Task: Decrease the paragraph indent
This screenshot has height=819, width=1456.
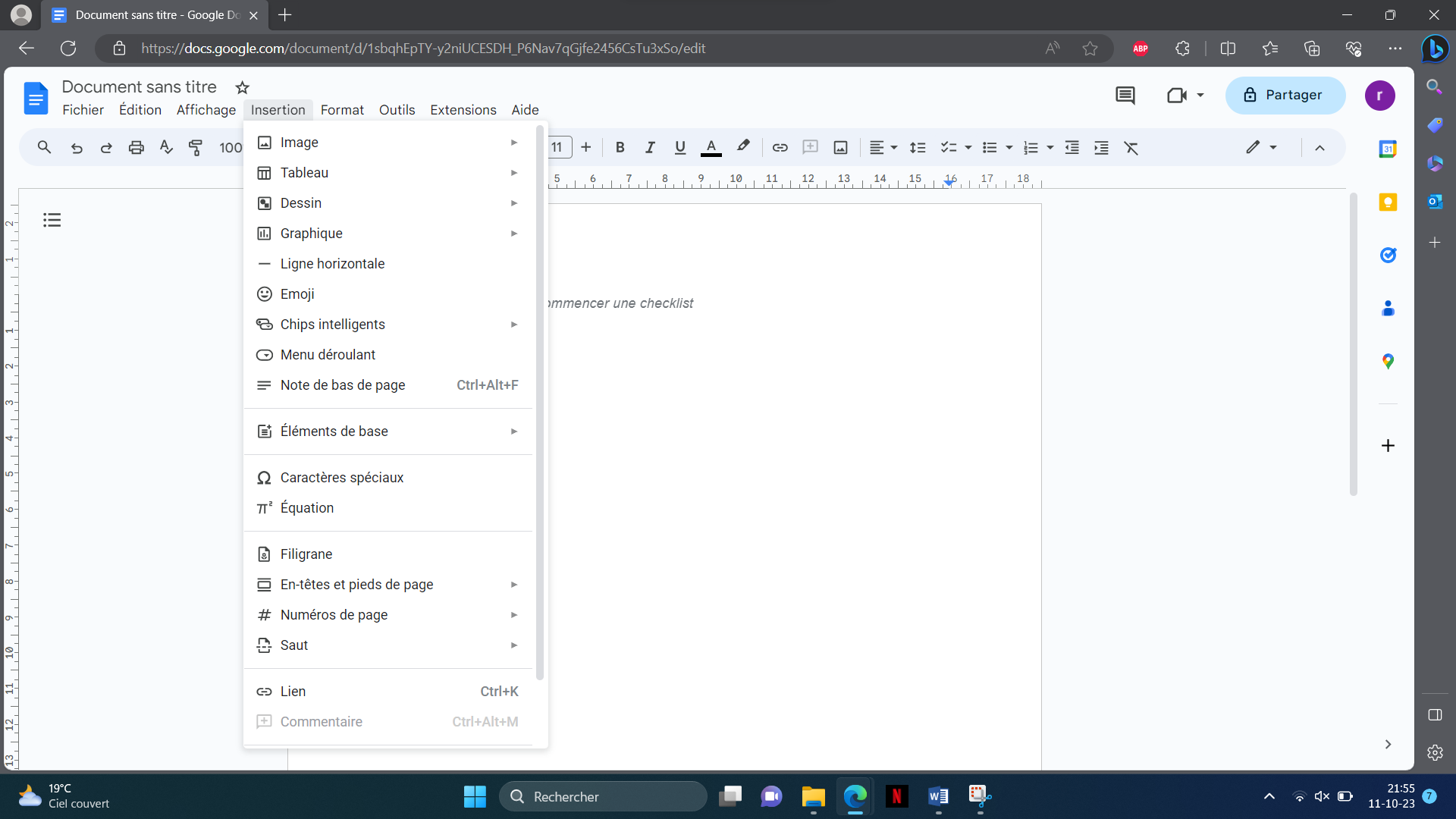Action: (1072, 148)
